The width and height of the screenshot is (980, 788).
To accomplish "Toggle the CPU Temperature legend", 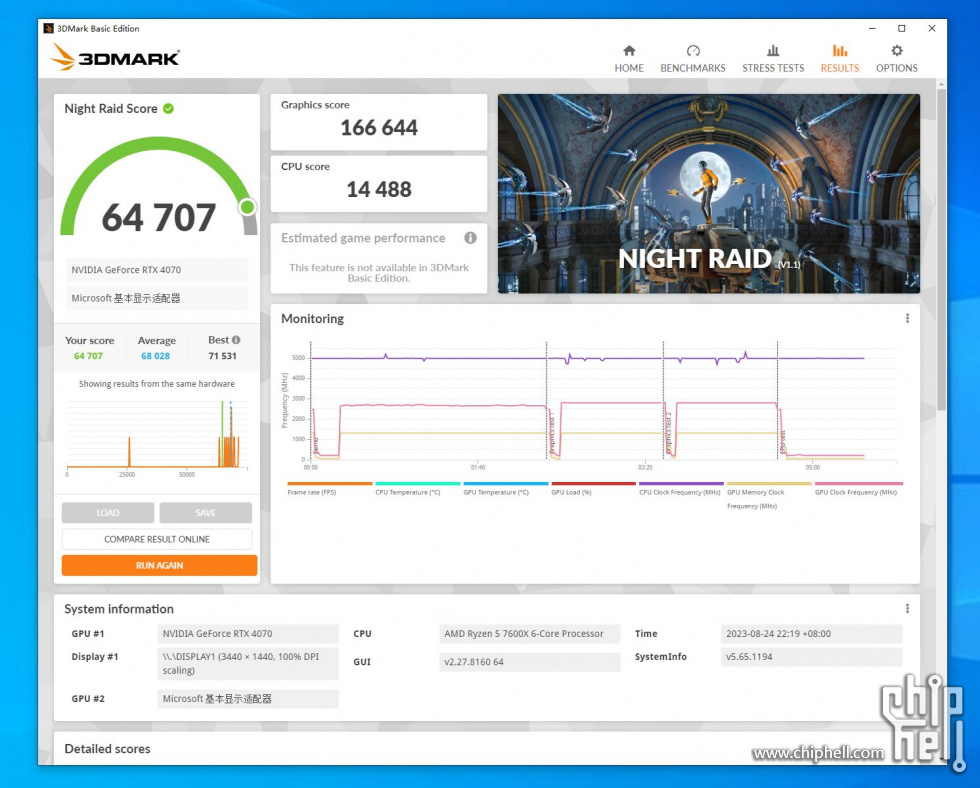I will coord(418,488).
